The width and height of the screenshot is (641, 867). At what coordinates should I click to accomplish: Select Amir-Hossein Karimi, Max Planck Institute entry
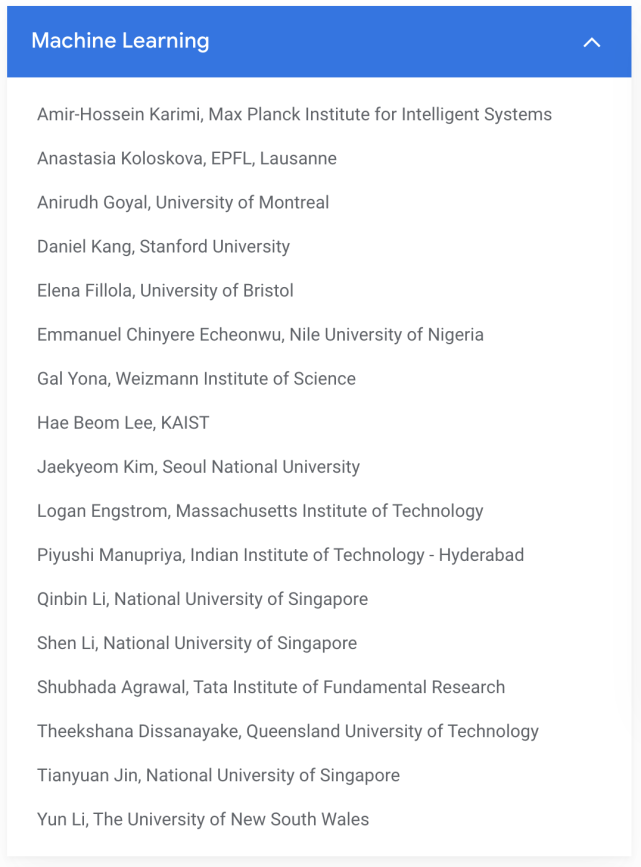tap(294, 114)
